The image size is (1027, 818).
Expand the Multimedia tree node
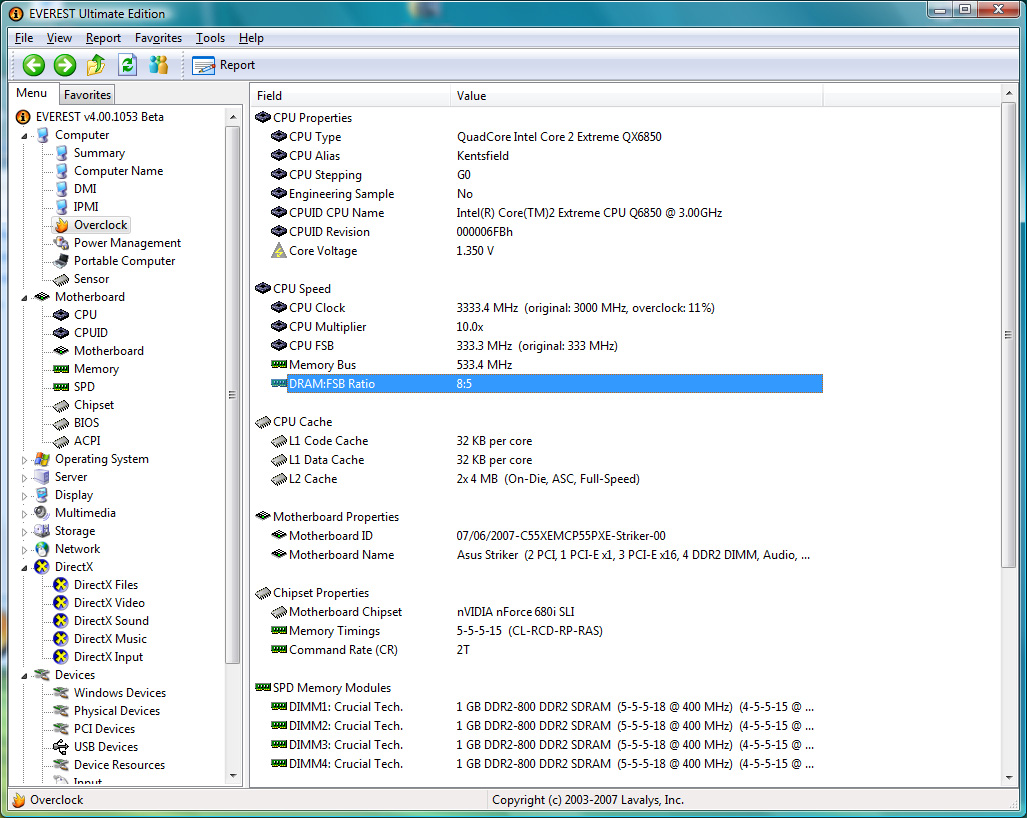coord(24,514)
